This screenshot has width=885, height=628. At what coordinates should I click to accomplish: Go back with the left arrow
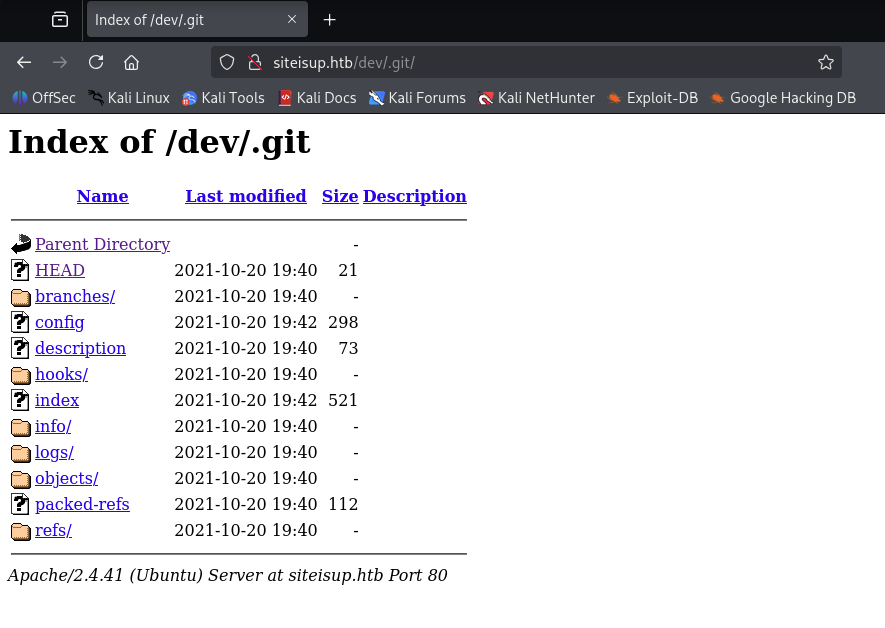24,62
